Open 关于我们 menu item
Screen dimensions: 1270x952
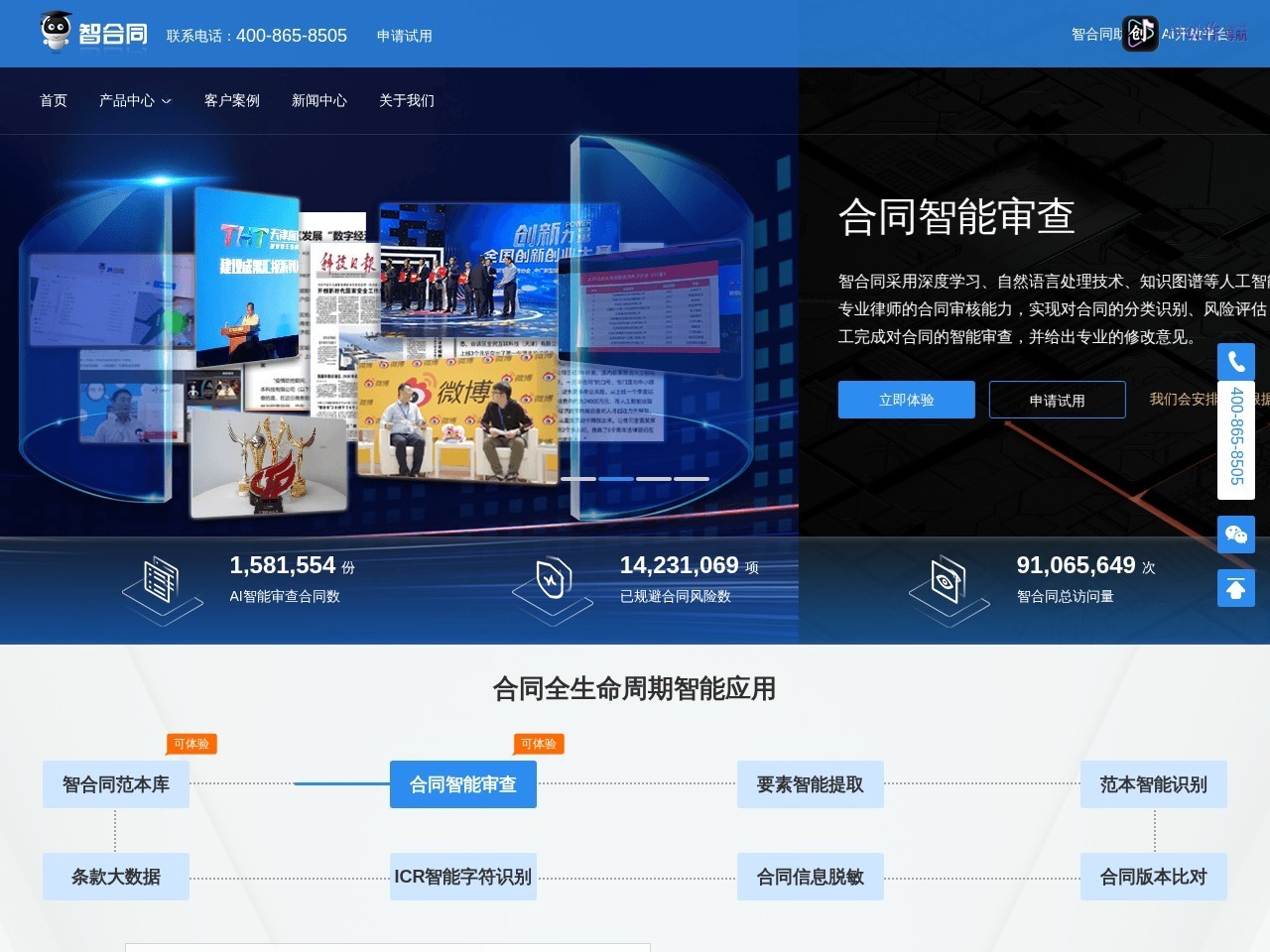(x=407, y=100)
